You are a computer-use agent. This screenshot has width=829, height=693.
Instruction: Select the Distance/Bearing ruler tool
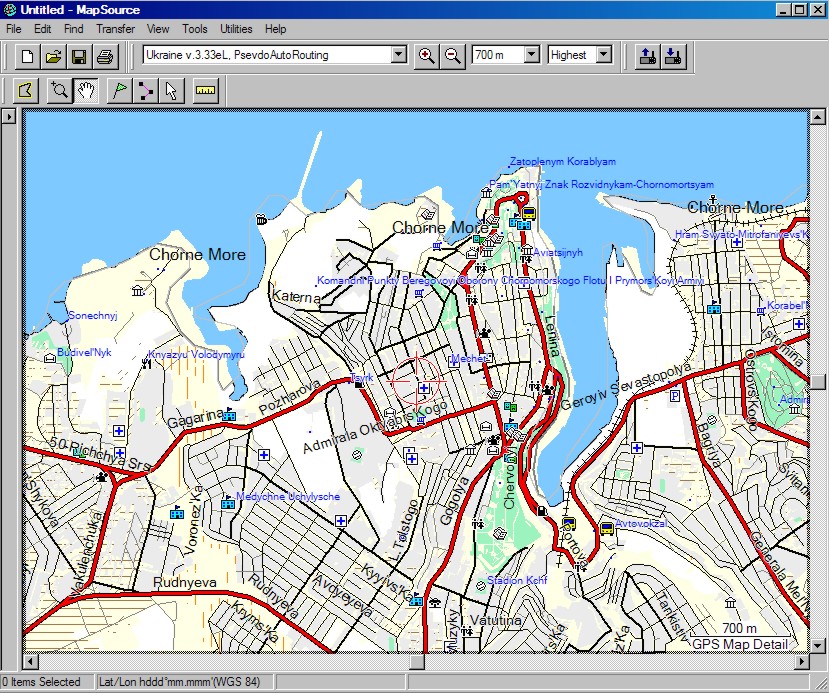coord(206,91)
